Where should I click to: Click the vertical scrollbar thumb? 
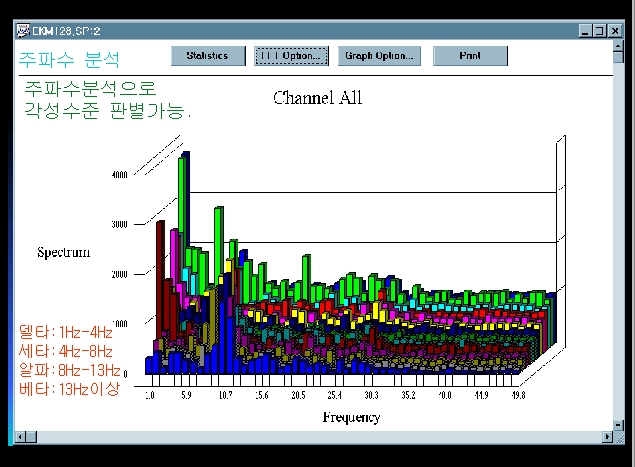(618, 57)
